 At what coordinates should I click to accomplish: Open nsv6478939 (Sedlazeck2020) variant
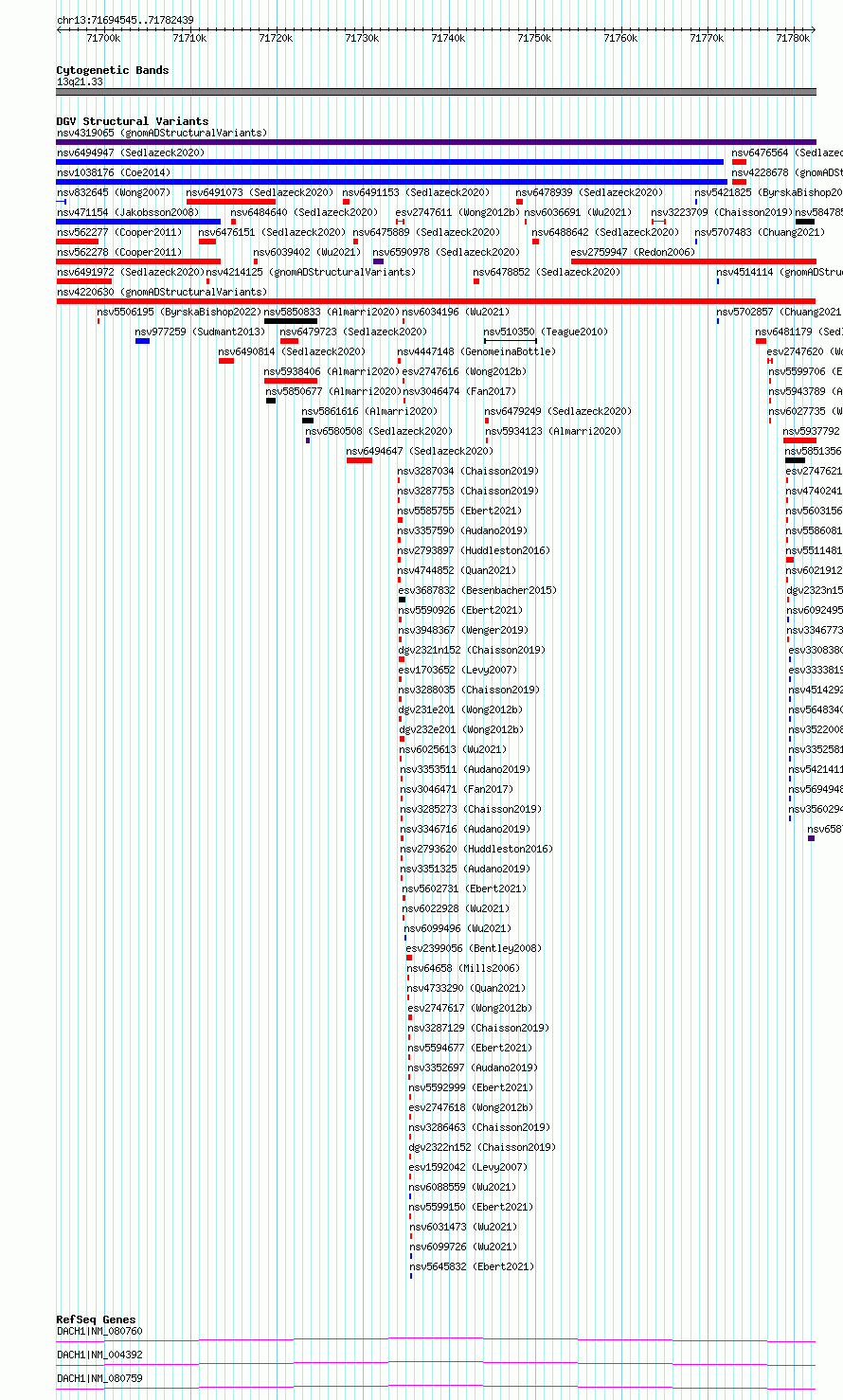point(589,192)
